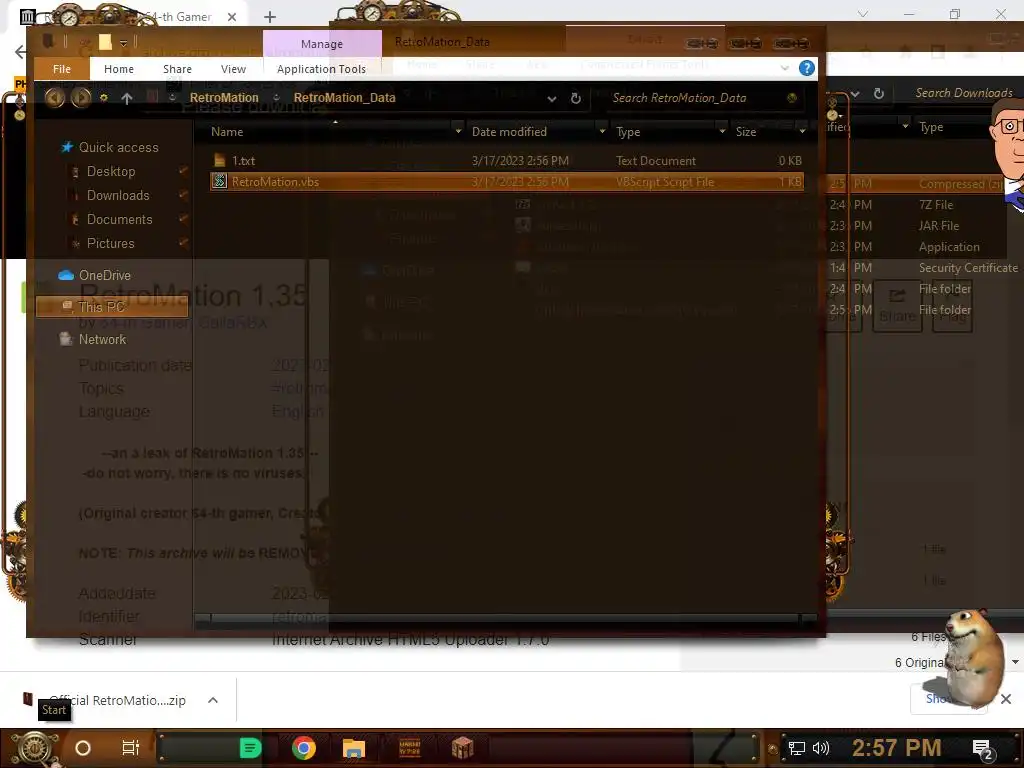Image resolution: width=1024 pixels, height=768 pixels.
Task: Click the Text Document type of 1.txt
Action: point(656,161)
